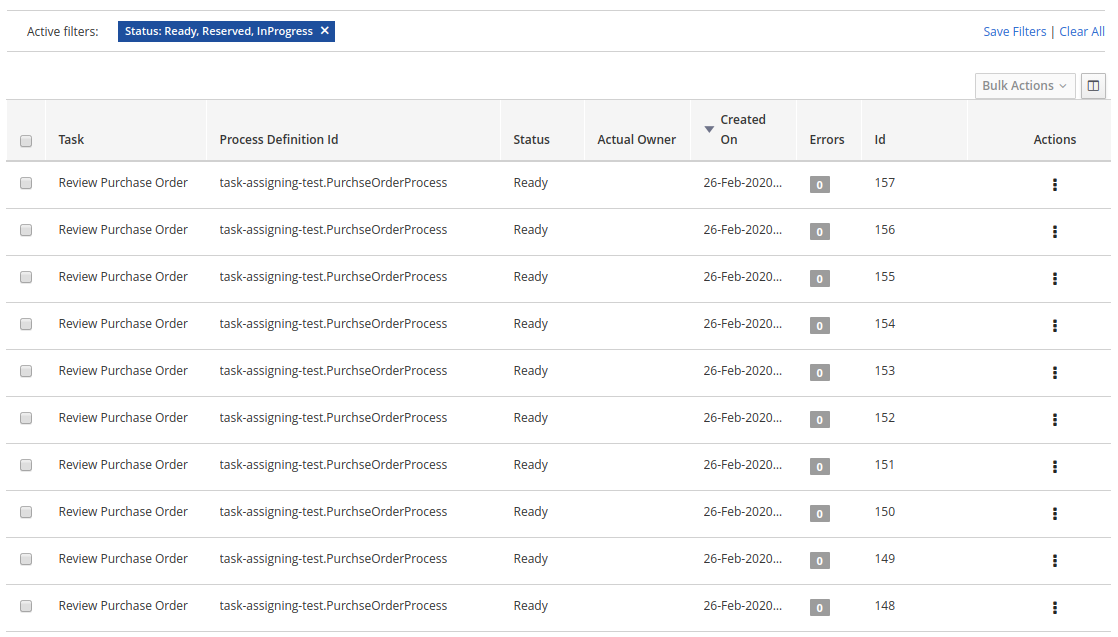Viewport: 1118px width, 637px height.
Task: Open actions kebab menu for task 153
Action: pyautogui.click(x=1054, y=373)
